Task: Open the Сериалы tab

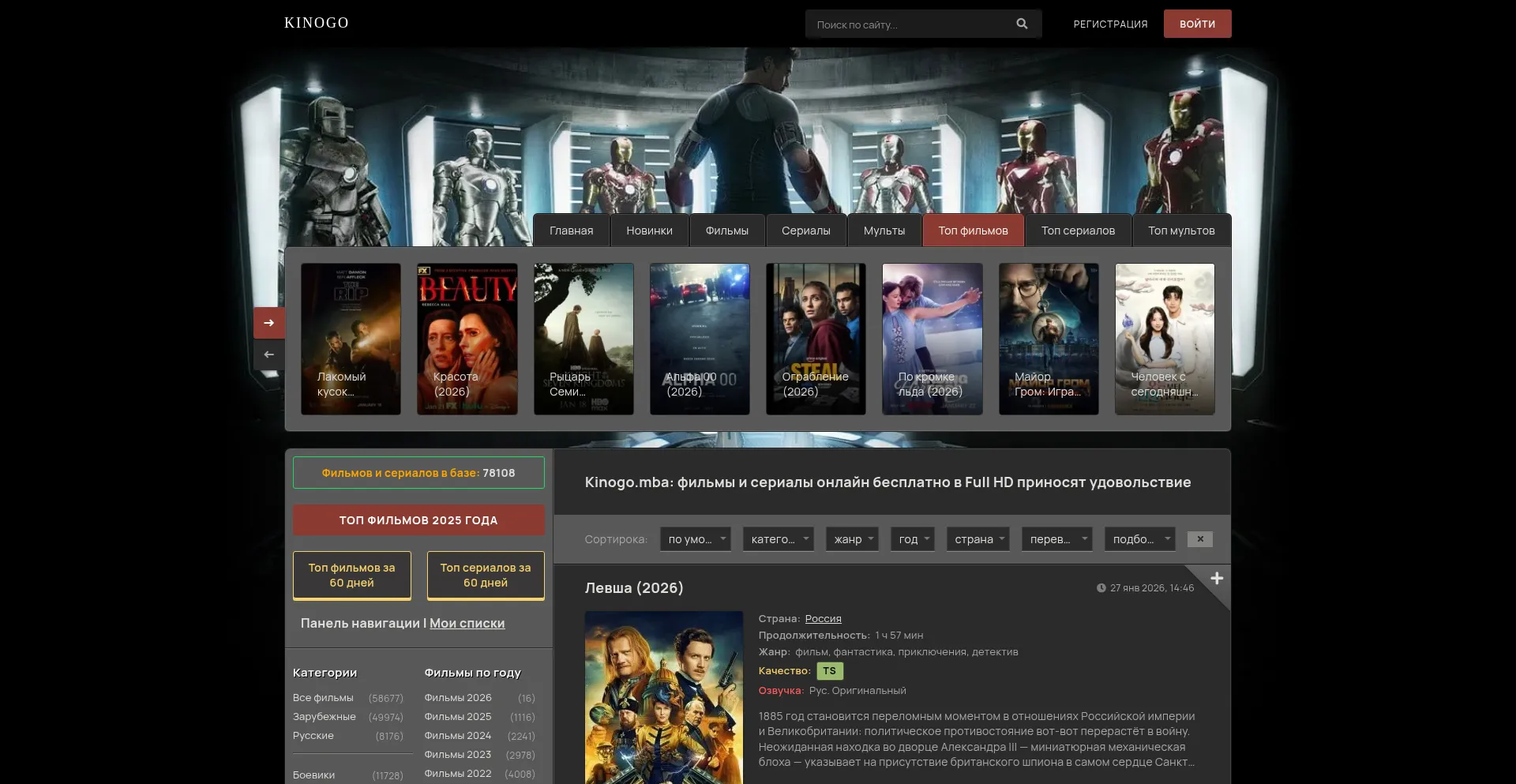Action: point(806,231)
